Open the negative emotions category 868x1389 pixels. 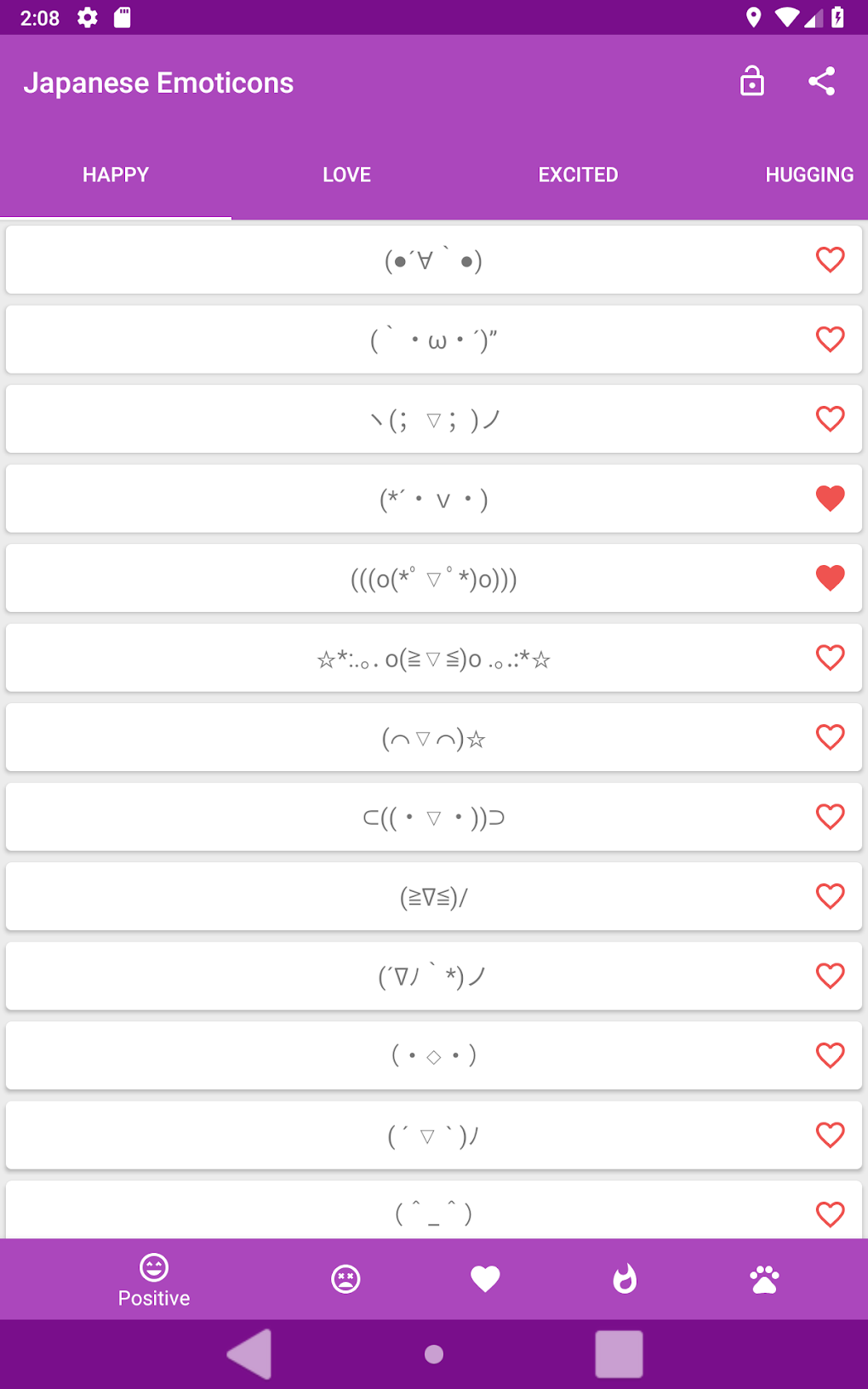[345, 1278]
